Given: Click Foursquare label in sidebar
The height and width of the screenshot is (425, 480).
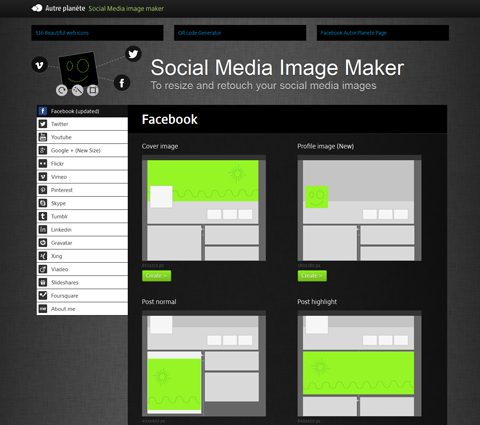Looking at the screenshot, I should pos(64,296).
